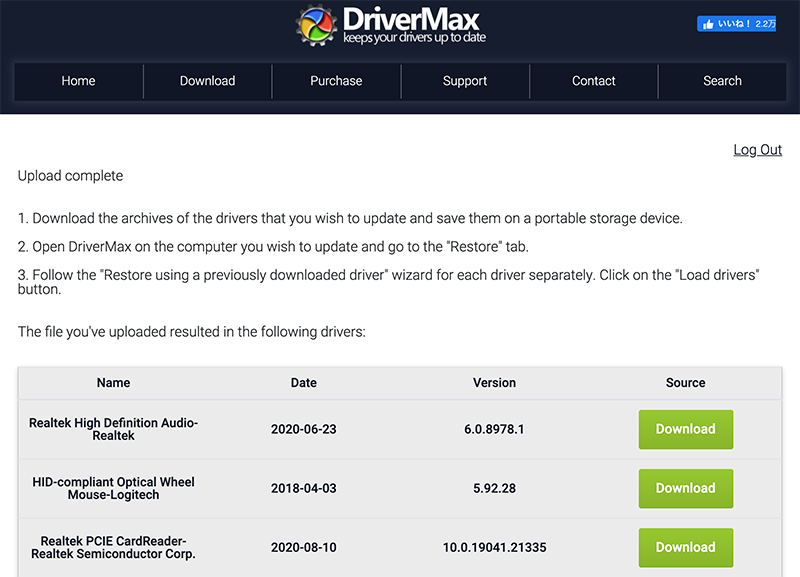Screen dimensions: 800x577
Task: Click the DriverMax gear logo icon
Action: coord(318,26)
